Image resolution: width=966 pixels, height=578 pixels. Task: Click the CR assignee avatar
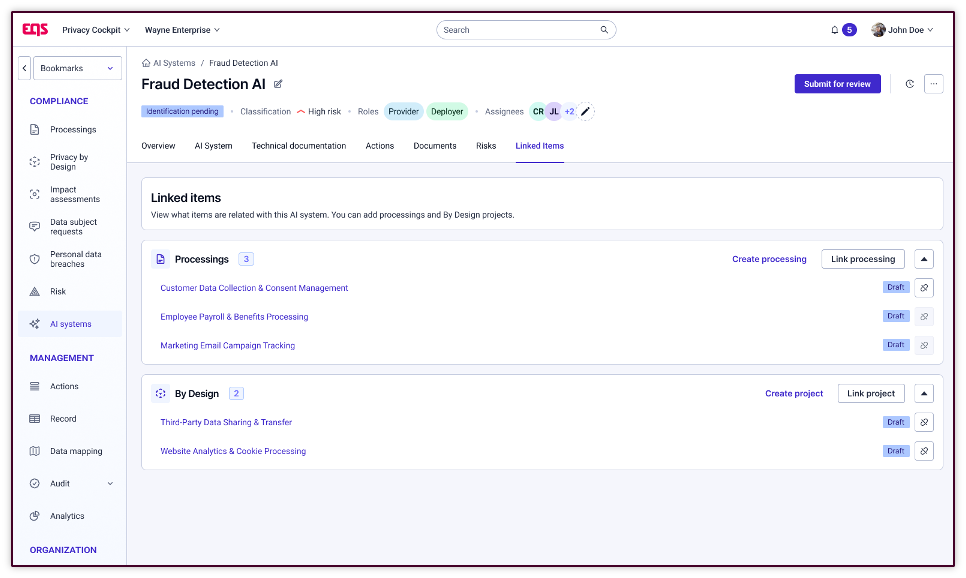(x=538, y=112)
